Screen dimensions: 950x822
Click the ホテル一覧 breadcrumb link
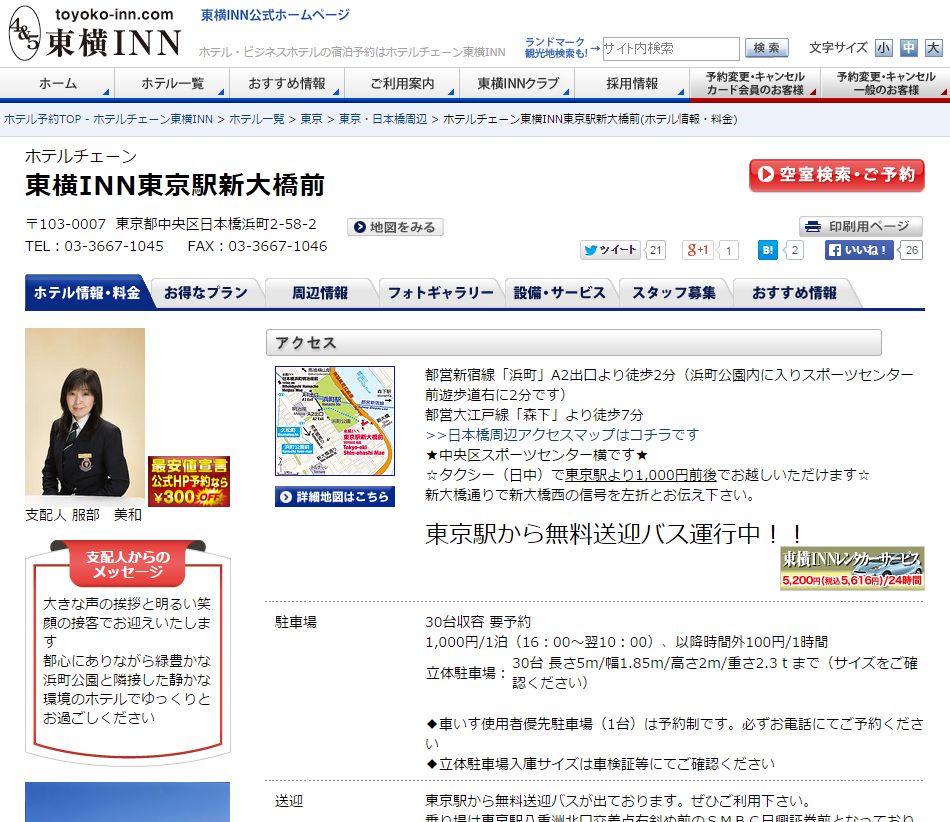pos(257,119)
